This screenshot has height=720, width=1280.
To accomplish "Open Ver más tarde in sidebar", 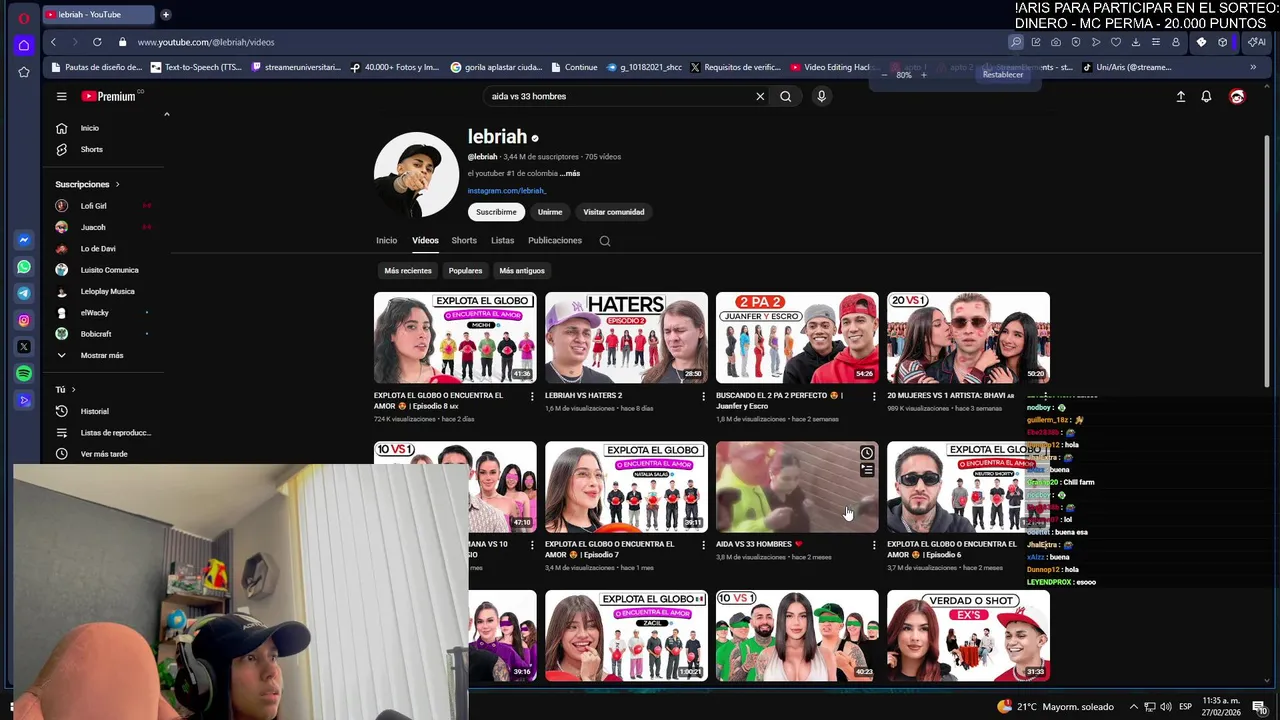I will click(103, 454).
